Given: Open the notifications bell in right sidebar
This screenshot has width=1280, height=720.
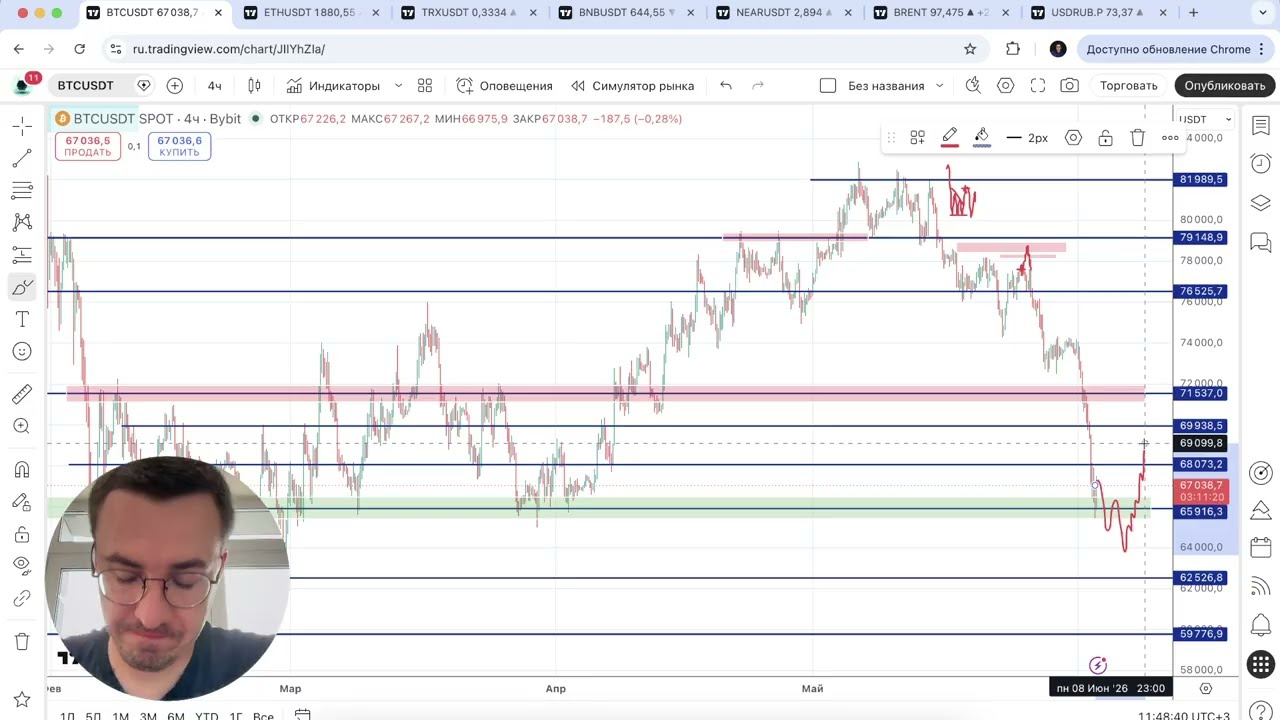Looking at the screenshot, I should point(1261,626).
